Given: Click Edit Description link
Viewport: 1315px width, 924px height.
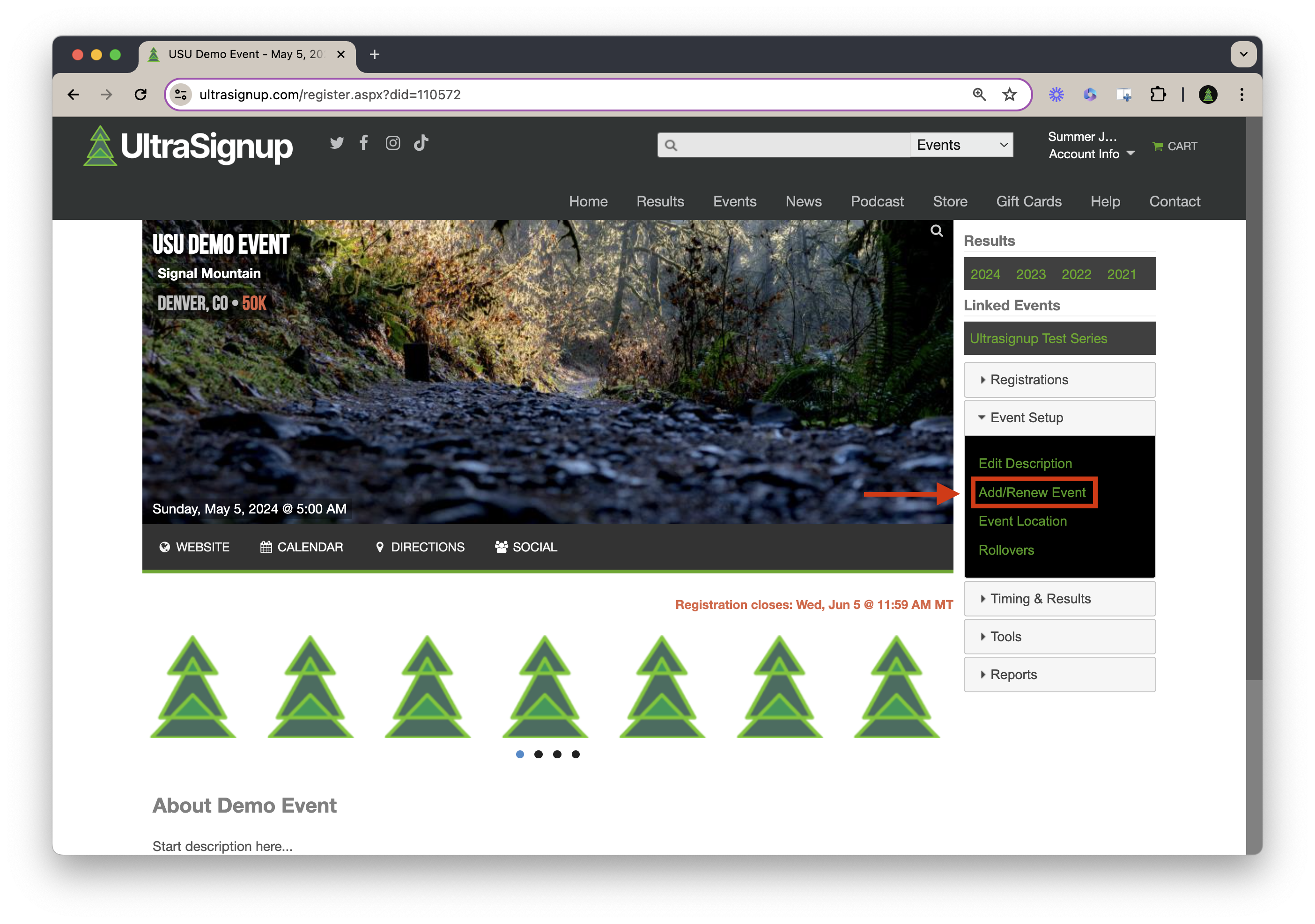Looking at the screenshot, I should (1025, 464).
